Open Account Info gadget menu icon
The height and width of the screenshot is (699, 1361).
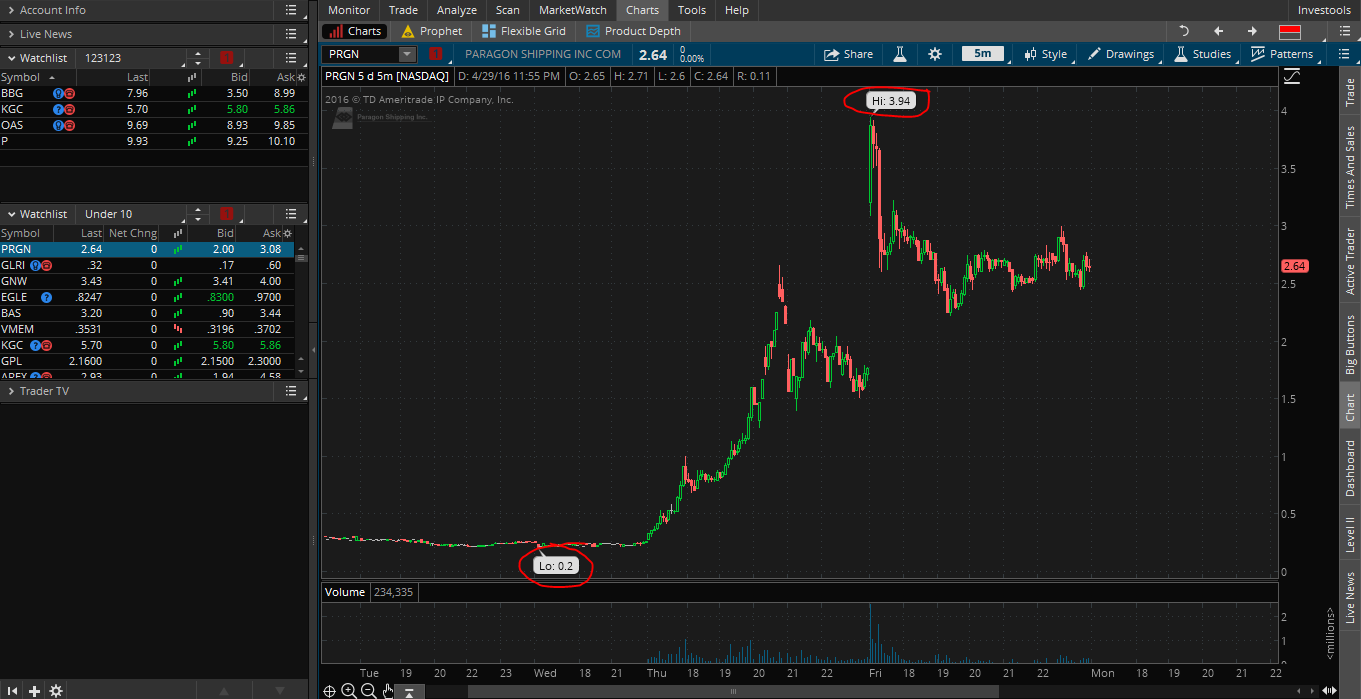coord(291,10)
